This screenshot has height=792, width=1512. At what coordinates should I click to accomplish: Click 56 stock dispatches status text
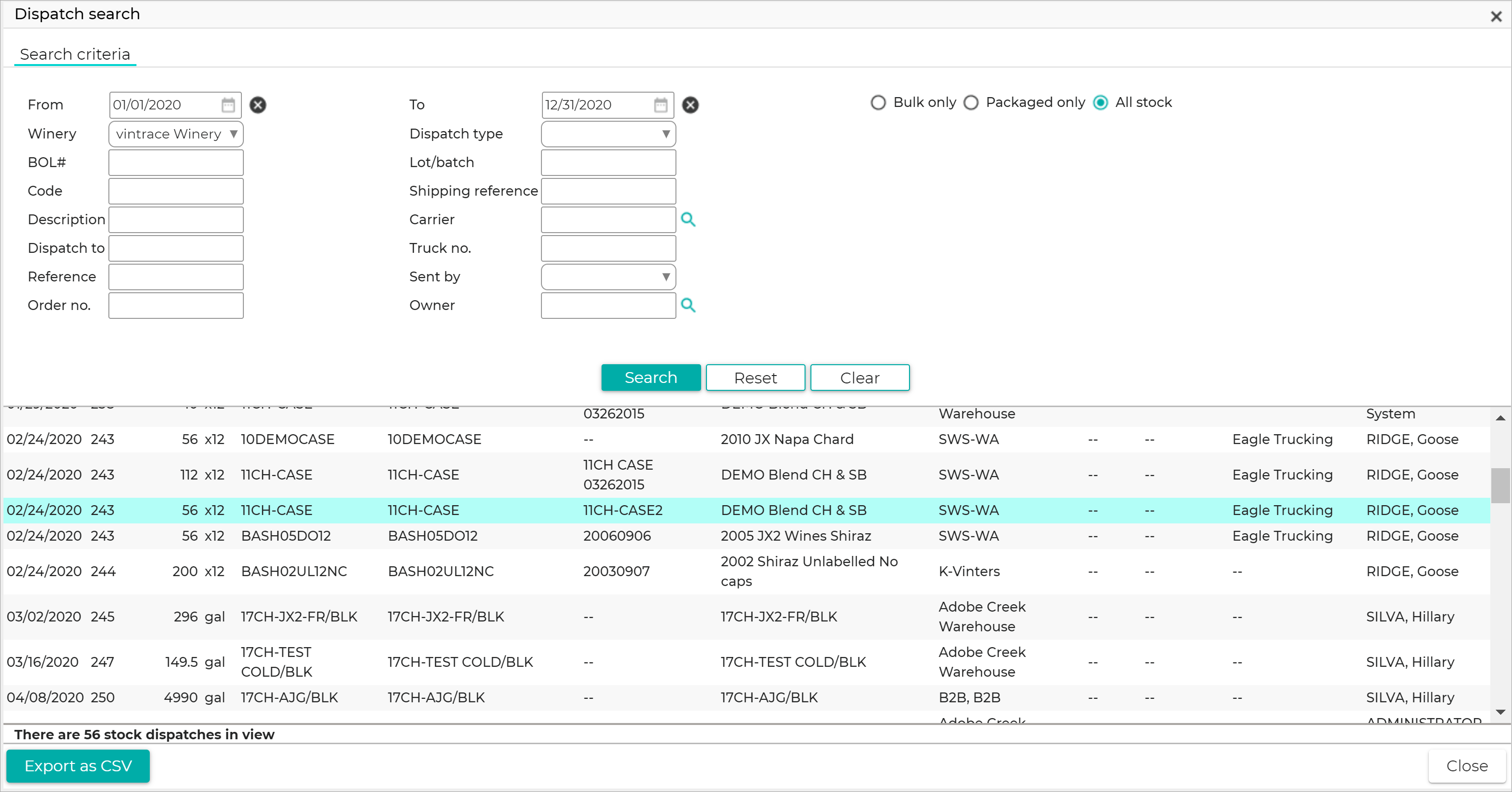pyautogui.click(x=144, y=735)
